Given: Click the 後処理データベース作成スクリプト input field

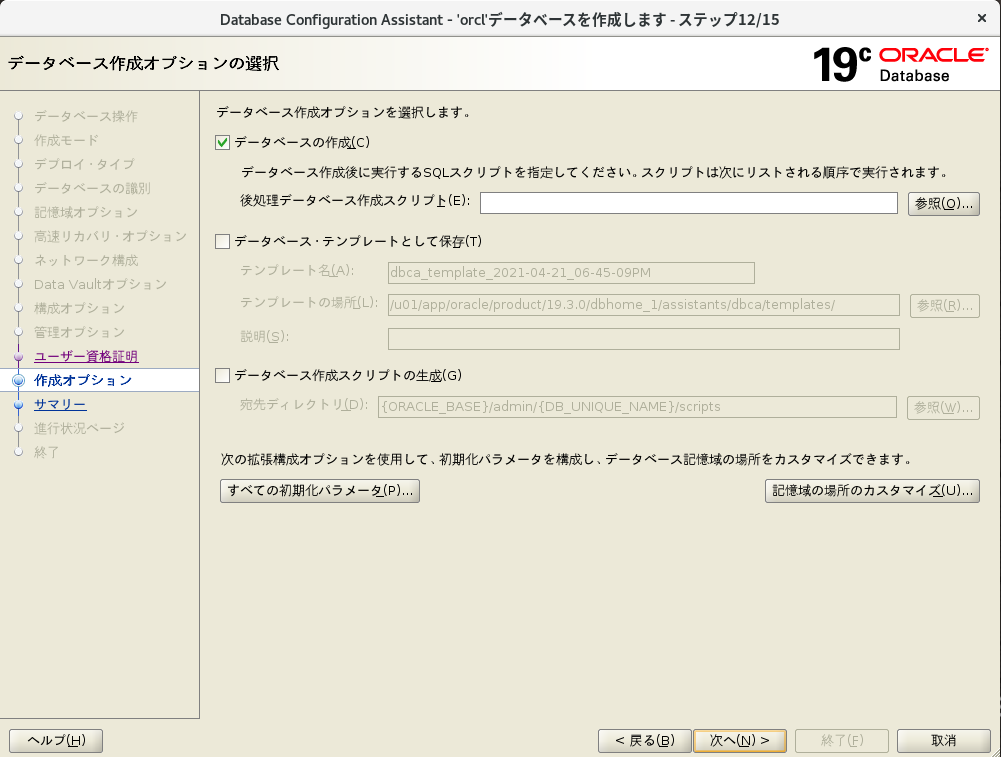Looking at the screenshot, I should tap(688, 203).
